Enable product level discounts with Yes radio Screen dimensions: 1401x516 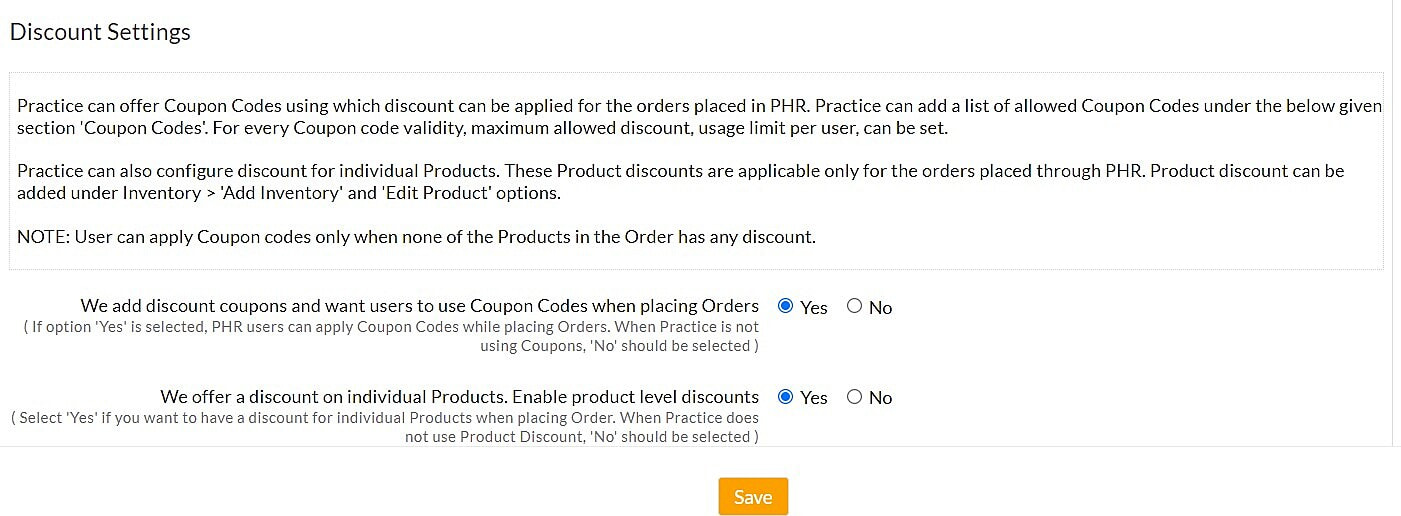[785, 396]
